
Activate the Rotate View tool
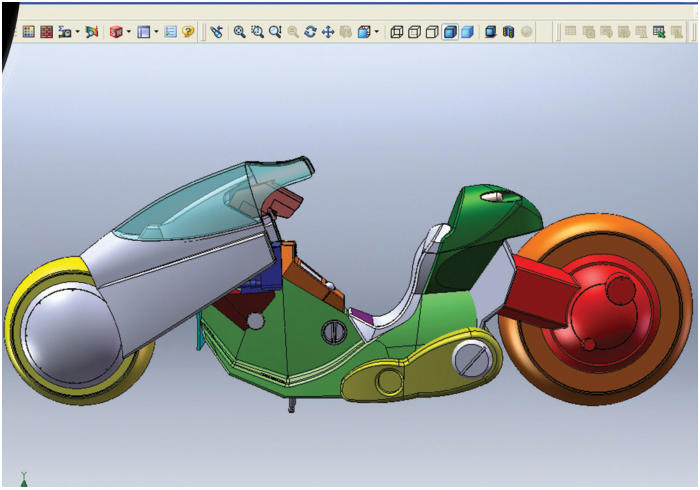310,32
